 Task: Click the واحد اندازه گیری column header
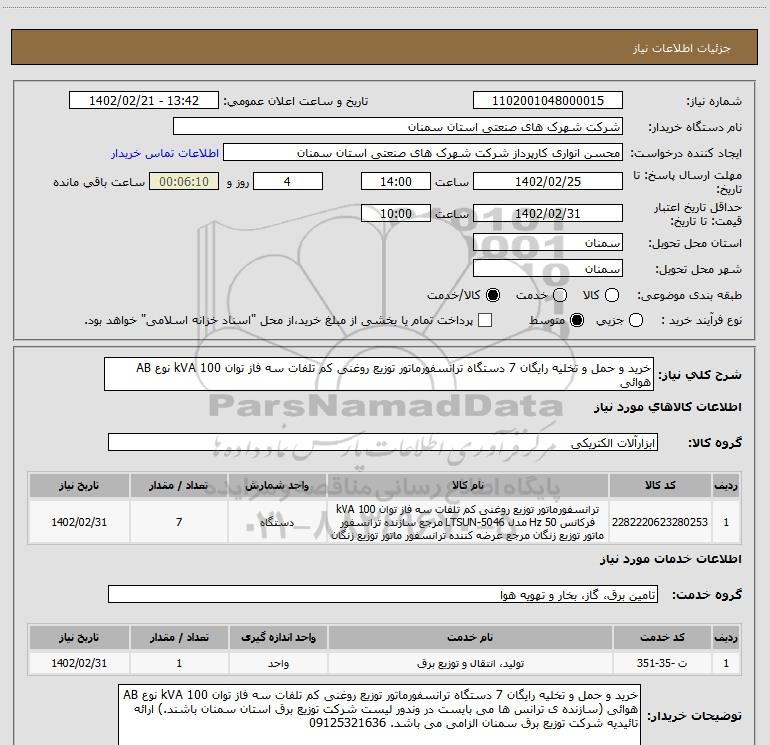pyautogui.click(x=278, y=637)
